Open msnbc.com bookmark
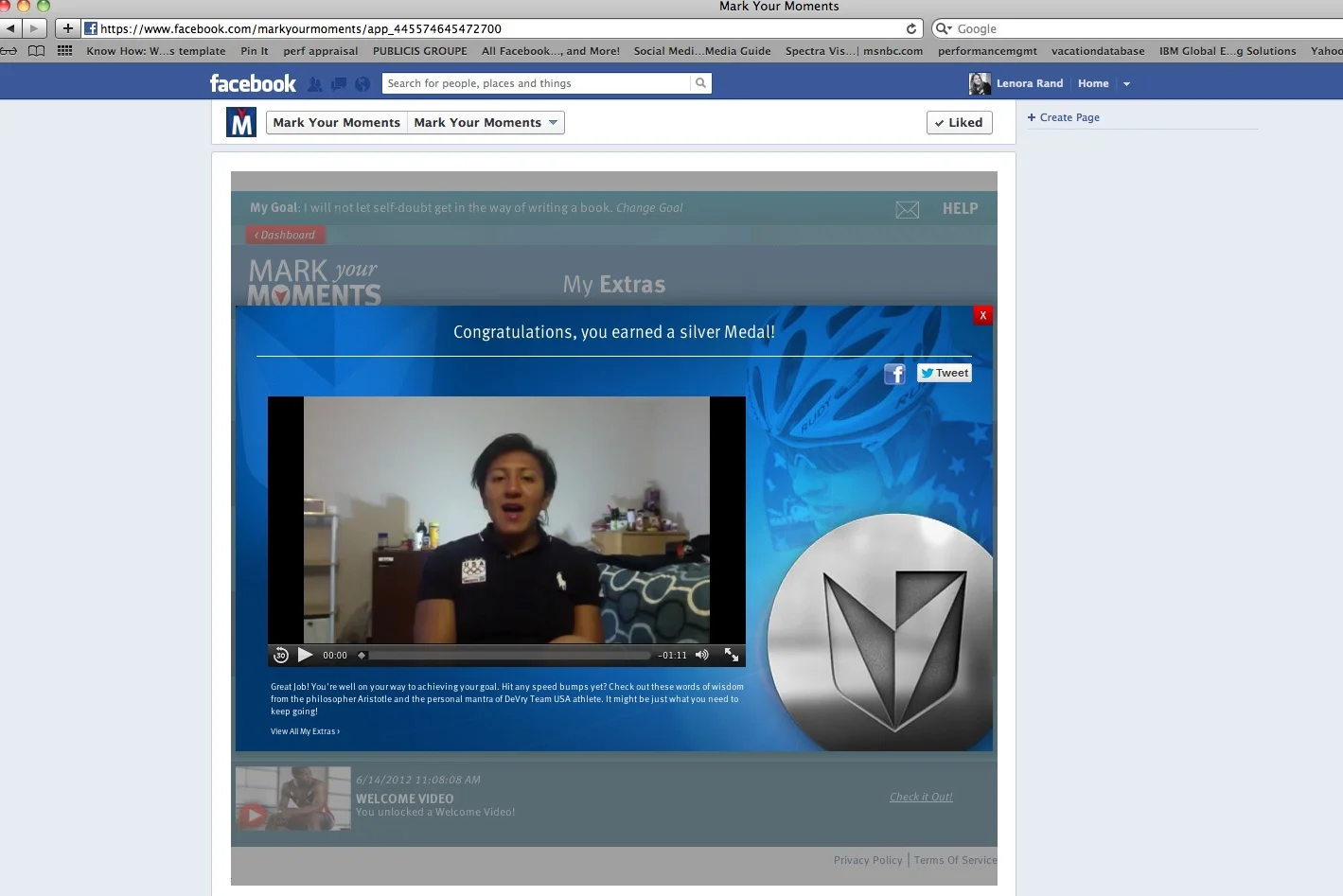This screenshot has width=1343, height=896. pyautogui.click(x=892, y=51)
